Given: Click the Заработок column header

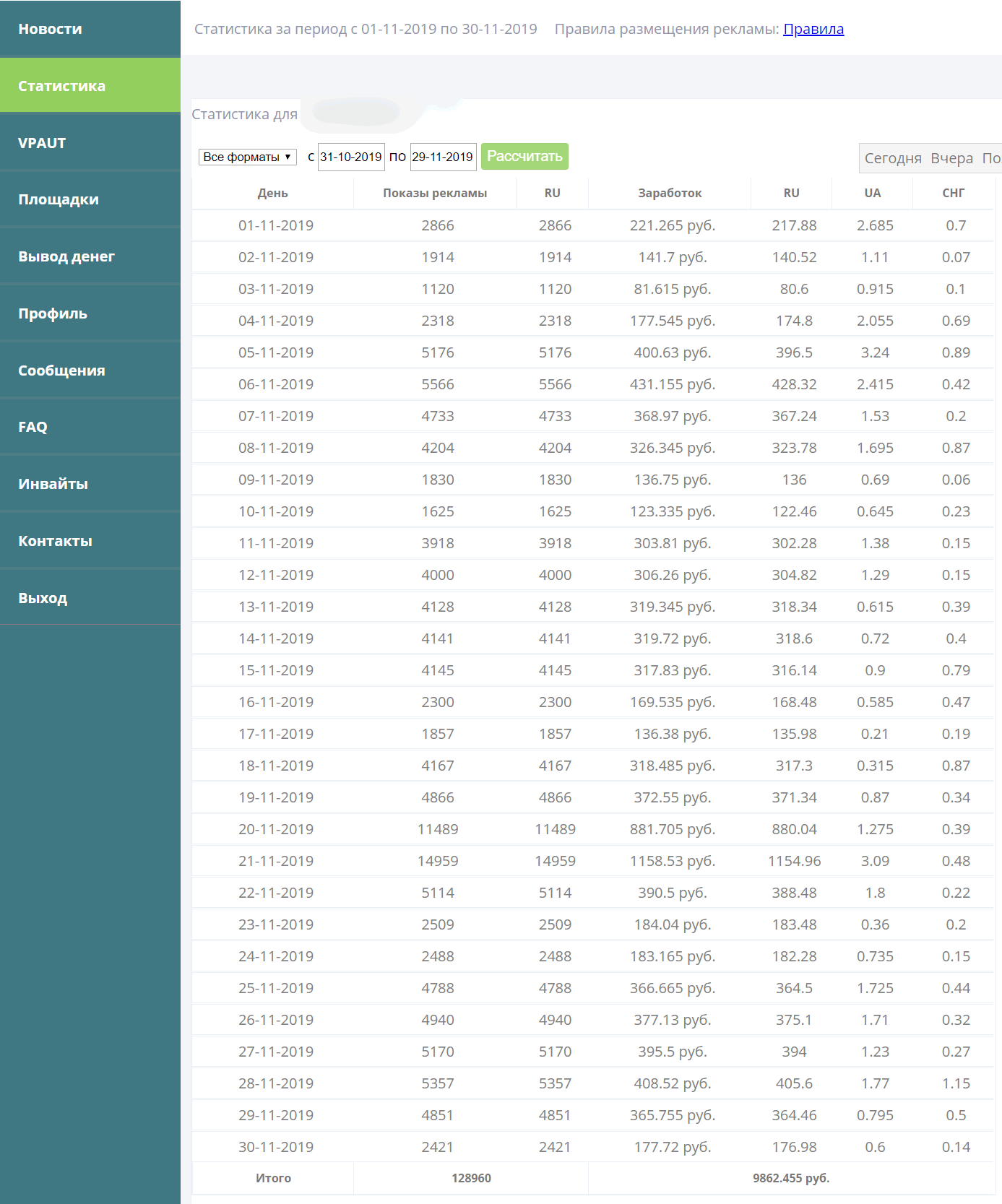Looking at the screenshot, I should 670,193.
